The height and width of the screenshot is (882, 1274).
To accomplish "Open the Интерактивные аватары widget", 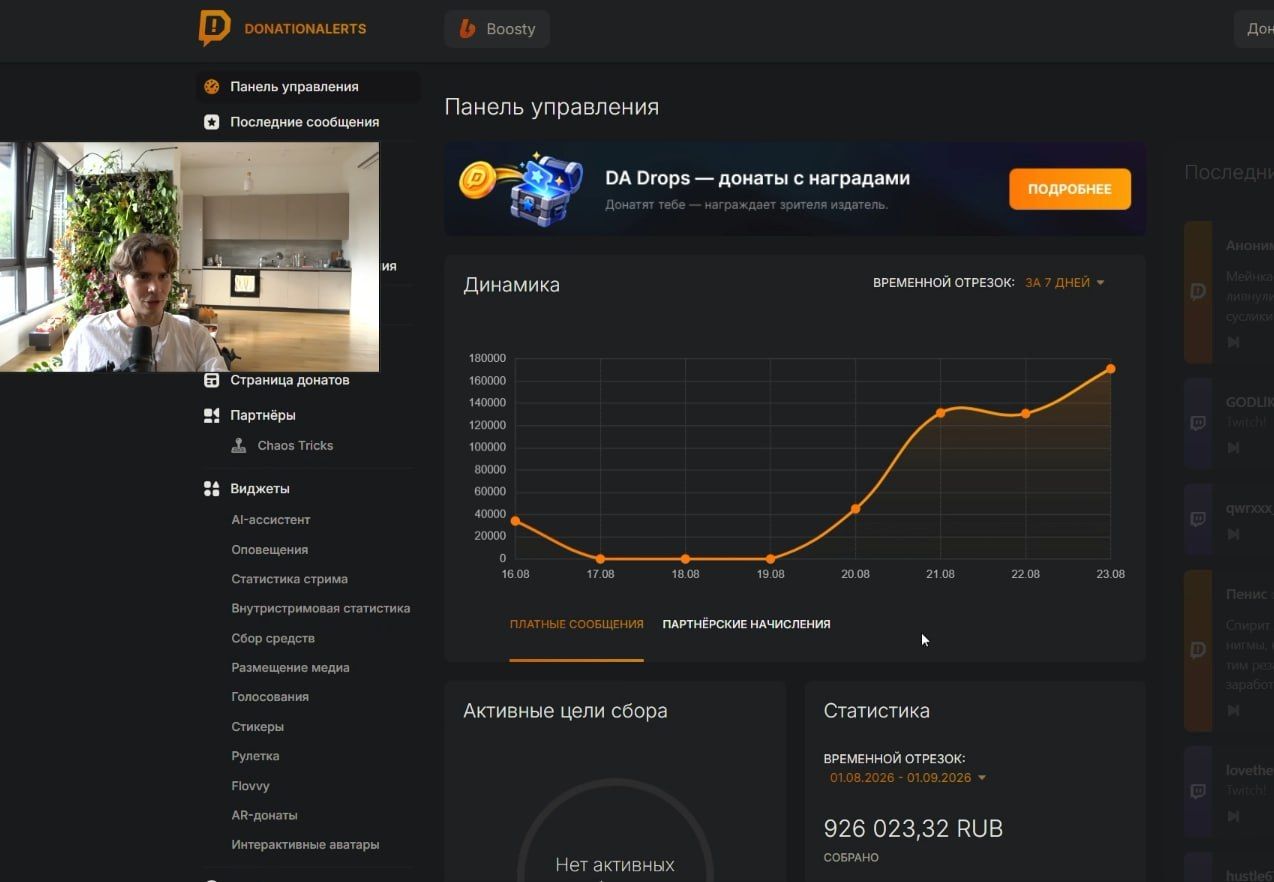I will 305,845.
